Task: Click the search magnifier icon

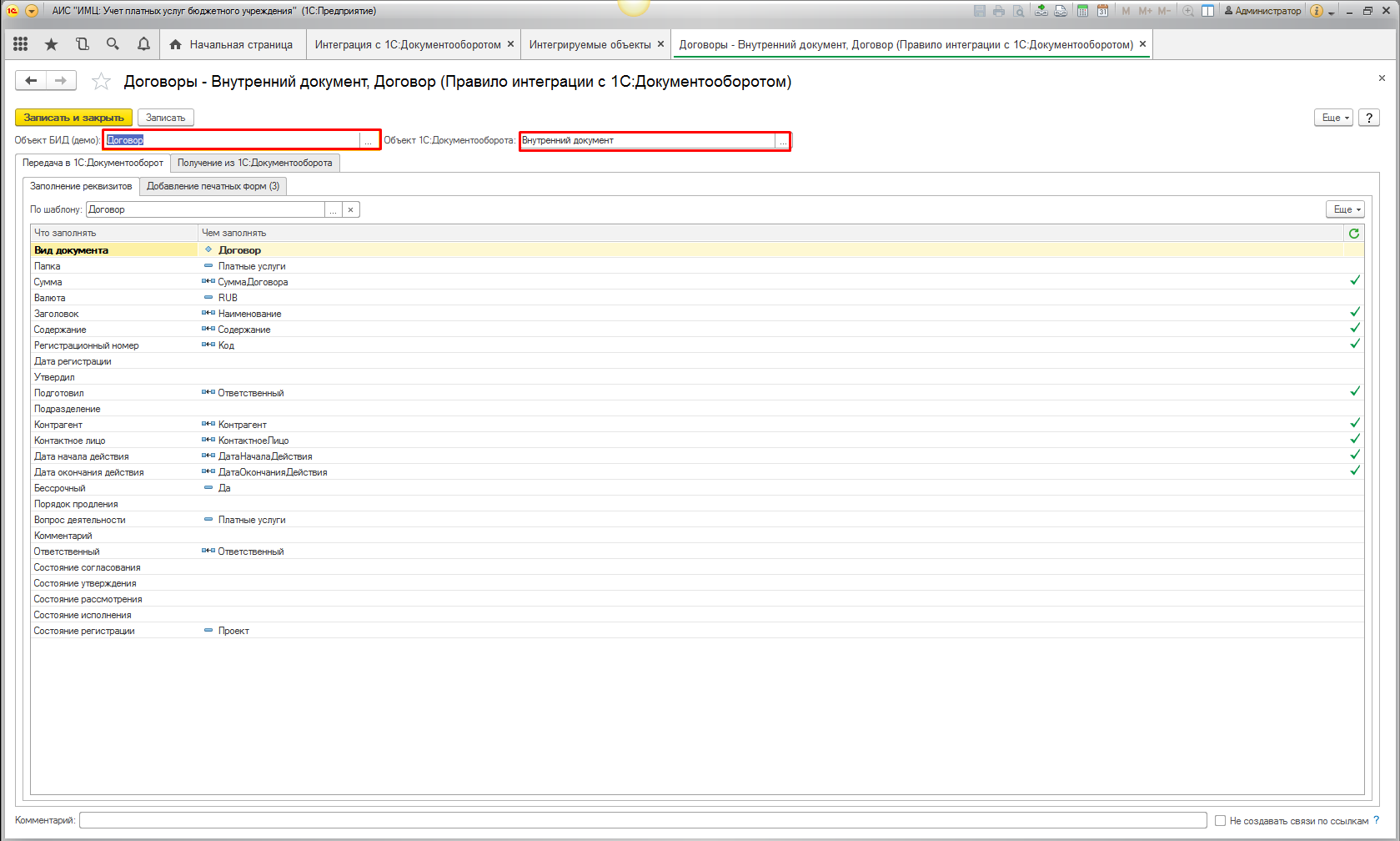Action: point(113,44)
